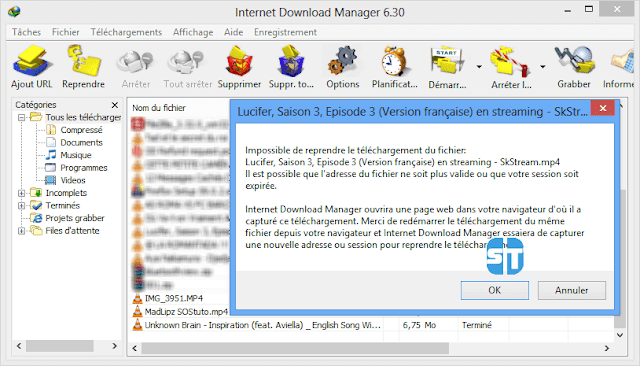The image size is (640, 366).
Task: Click the 6,75 Mo size cell
Action: click(x=419, y=325)
